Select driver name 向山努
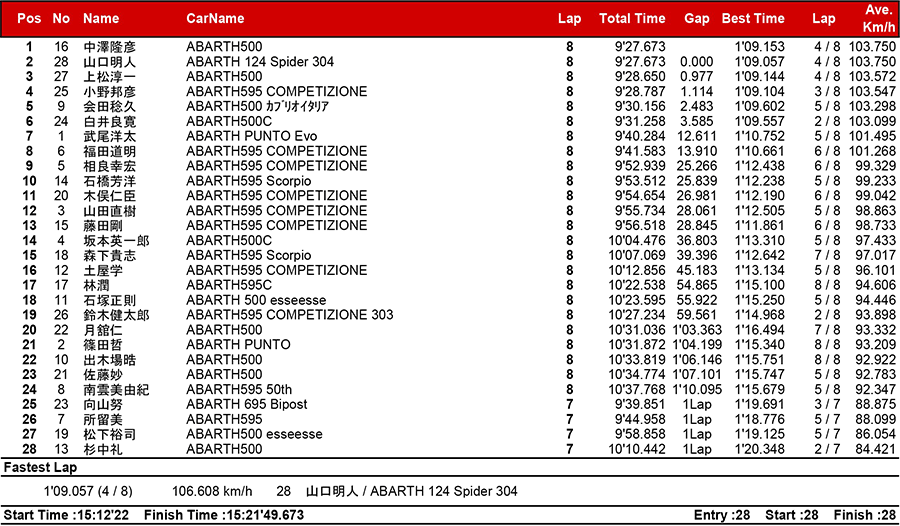900x526 pixels. (x=103, y=405)
